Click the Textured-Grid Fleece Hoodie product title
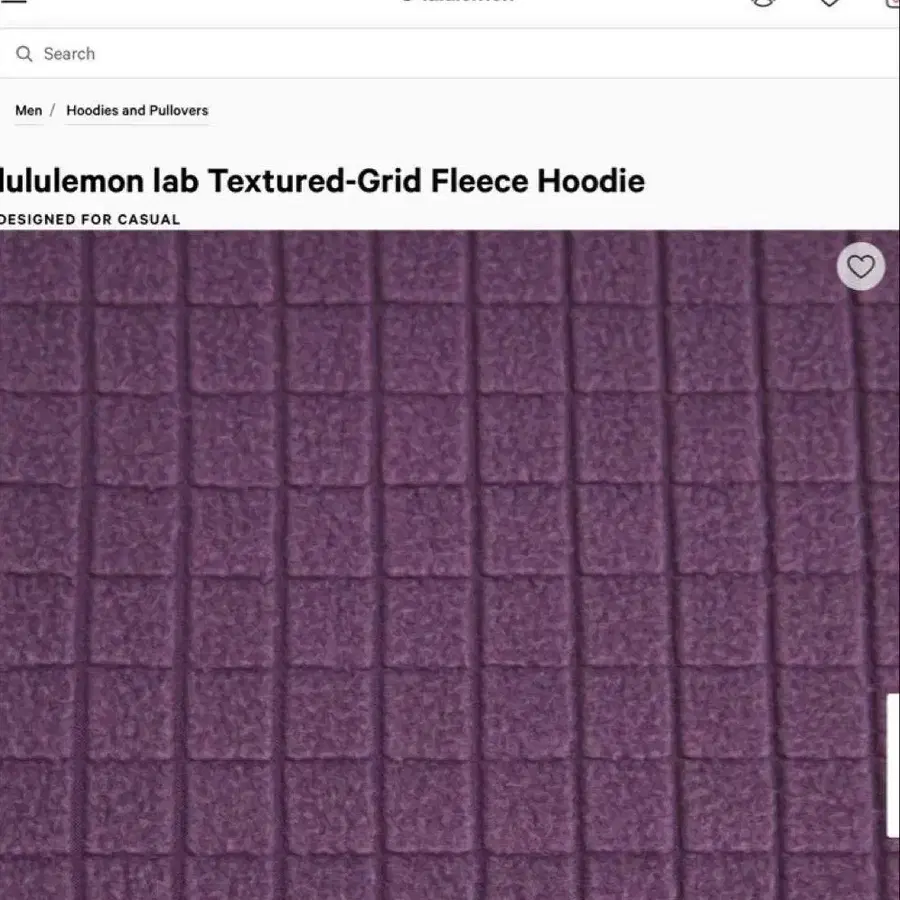This screenshot has width=900, height=900. [x=322, y=181]
